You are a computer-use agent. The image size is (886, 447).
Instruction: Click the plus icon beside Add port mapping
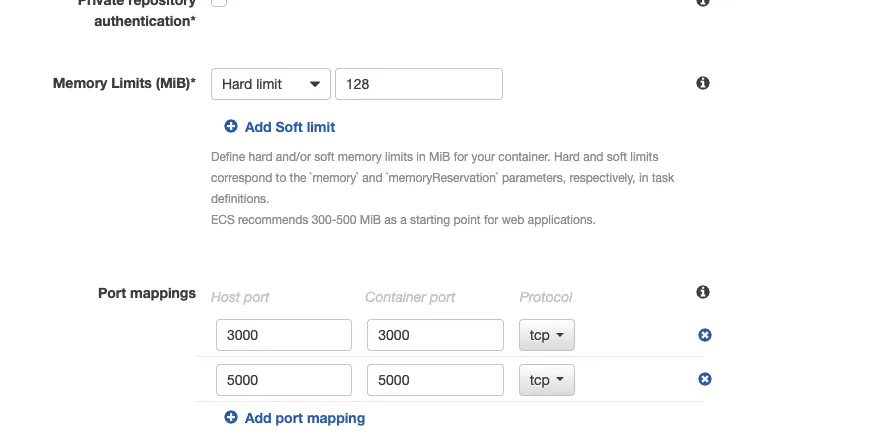pyautogui.click(x=231, y=418)
